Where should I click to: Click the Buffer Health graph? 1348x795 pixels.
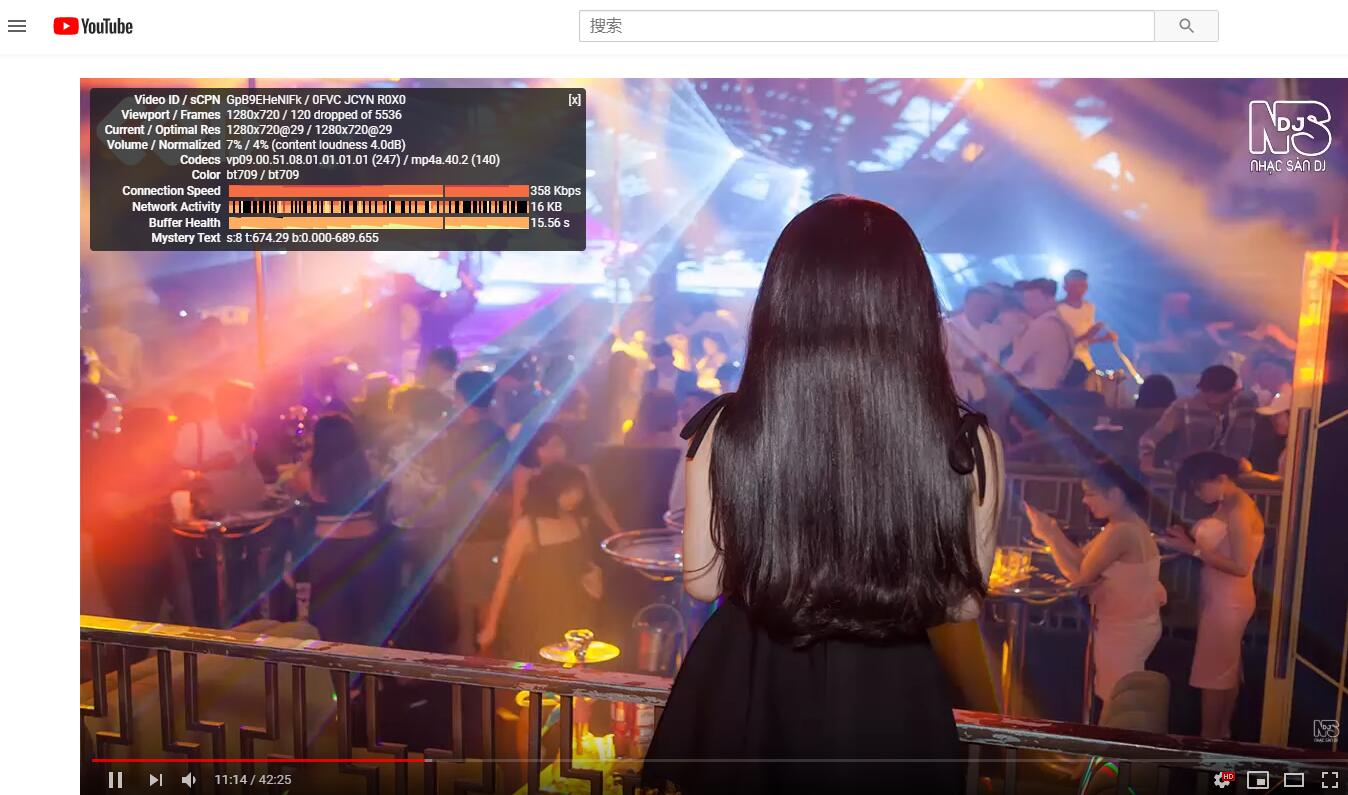tap(378, 223)
